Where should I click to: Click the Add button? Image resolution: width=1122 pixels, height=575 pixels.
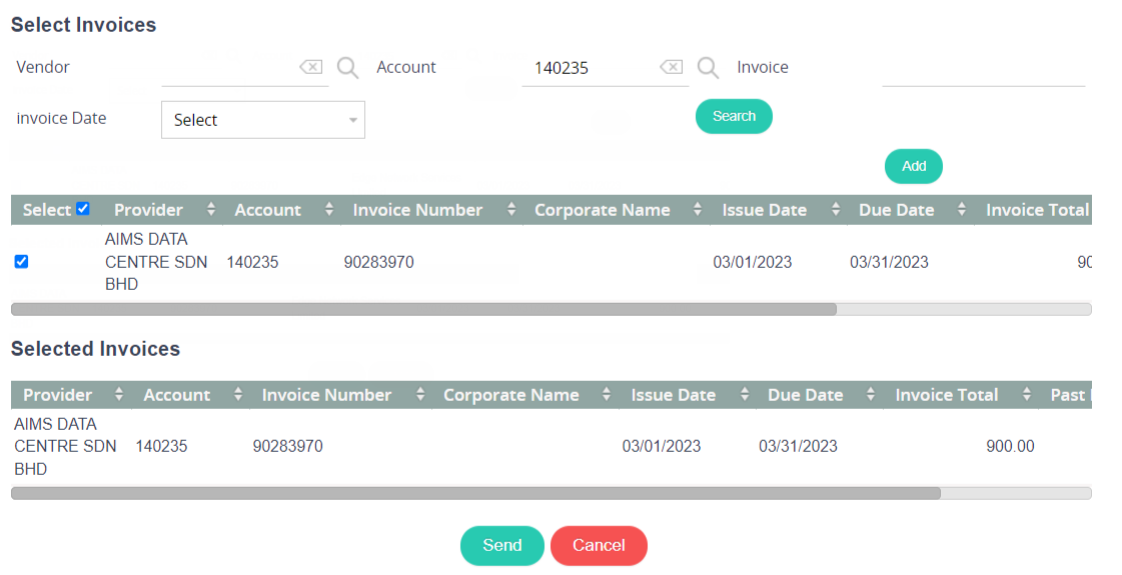coord(914,167)
